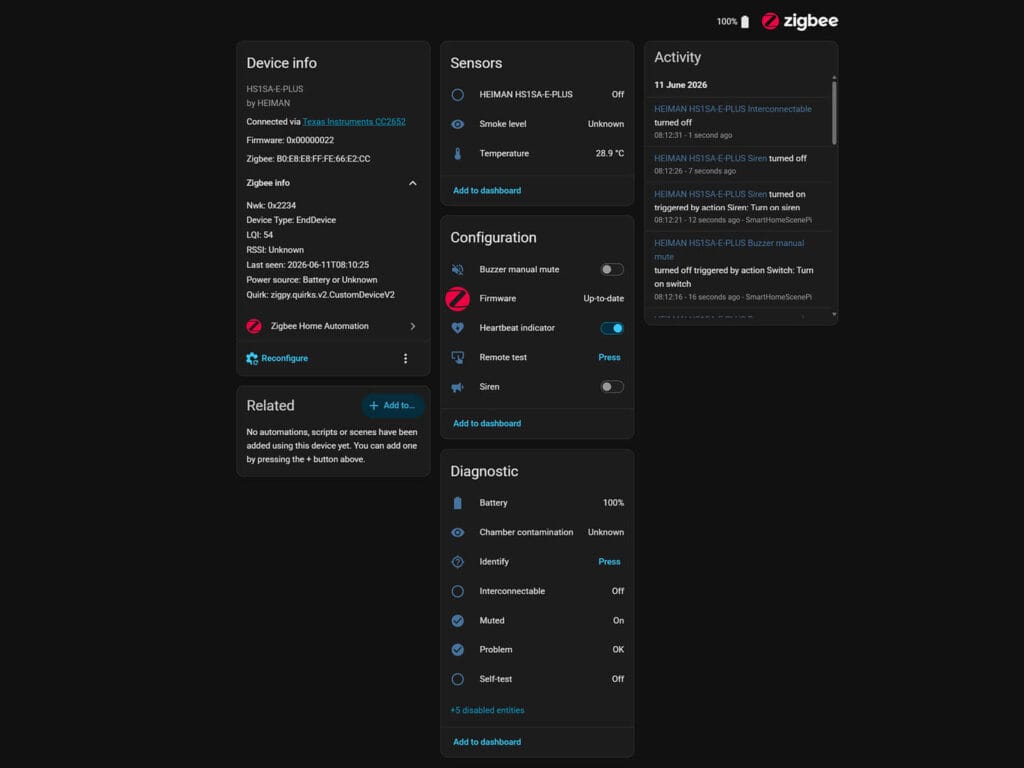Turn on the Siren switch
The height and width of the screenshot is (768, 1024).
tap(612, 387)
